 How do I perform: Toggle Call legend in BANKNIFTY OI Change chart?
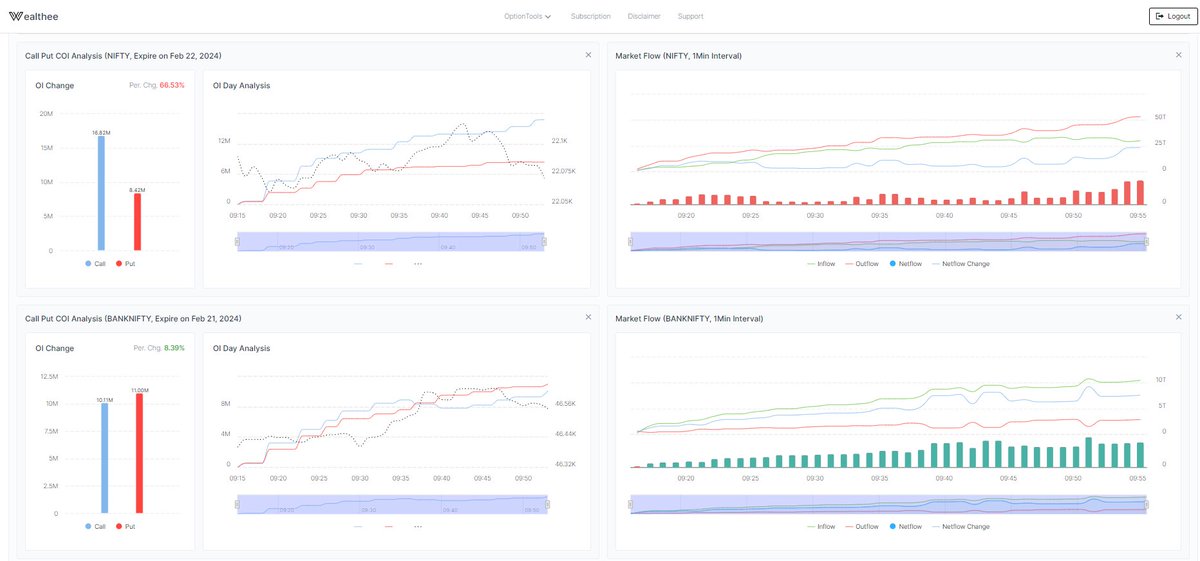point(96,526)
